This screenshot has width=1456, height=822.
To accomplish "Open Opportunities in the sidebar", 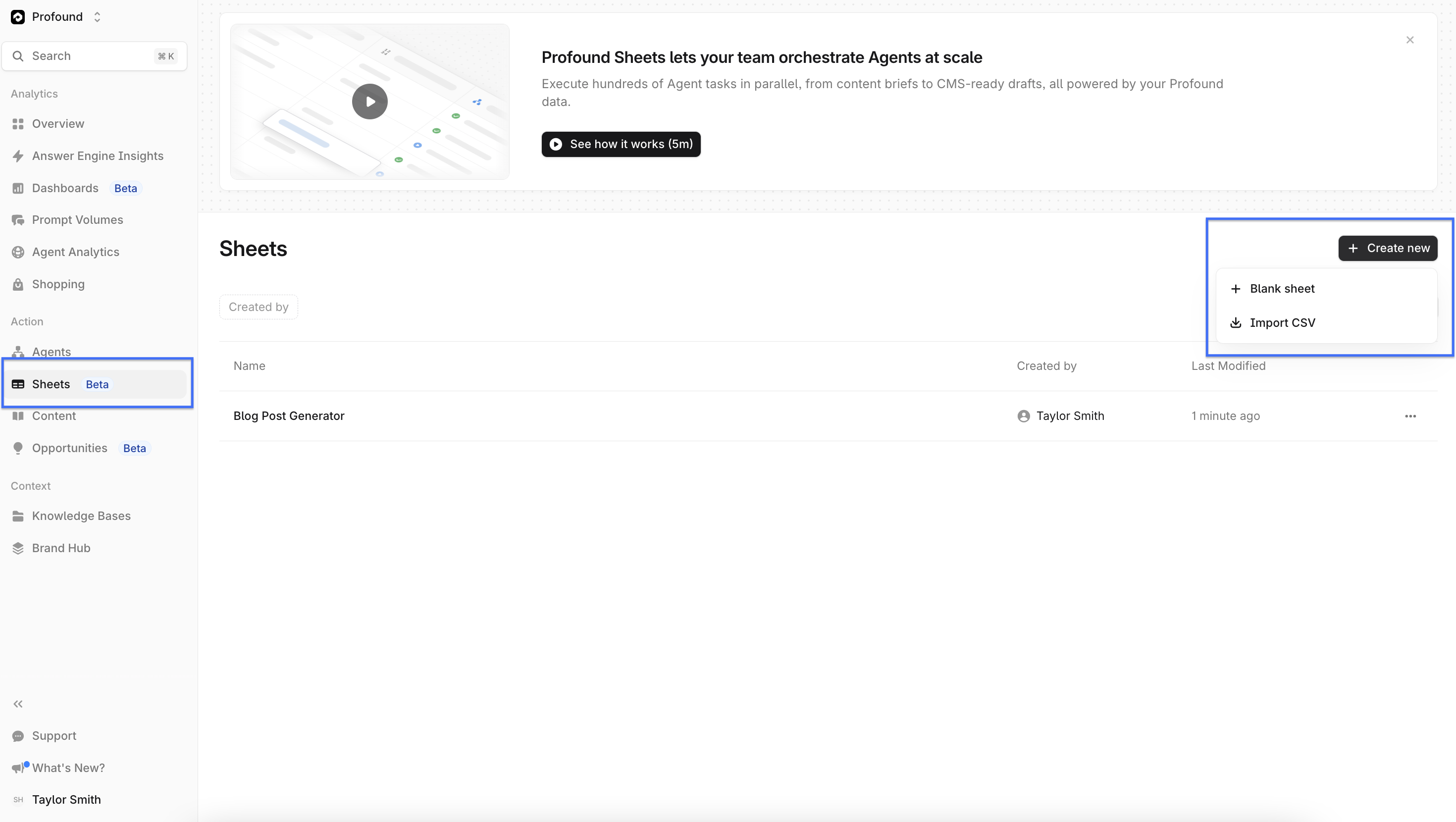I will tap(69, 448).
